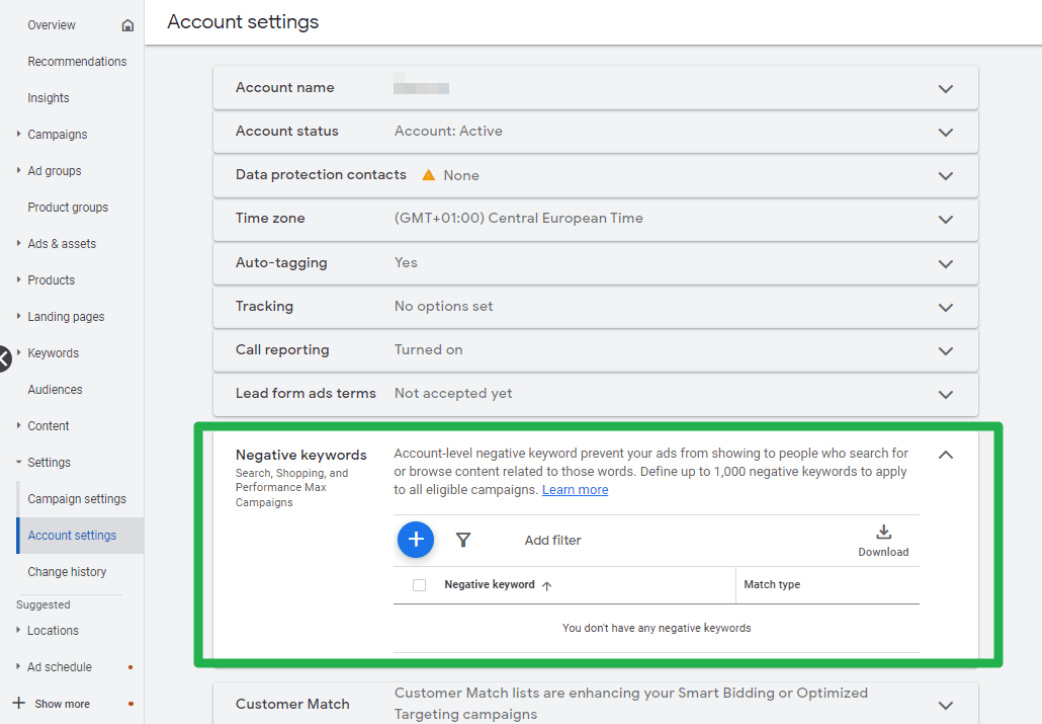
Task: Open the Change history page
Action: pyautogui.click(x=67, y=572)
